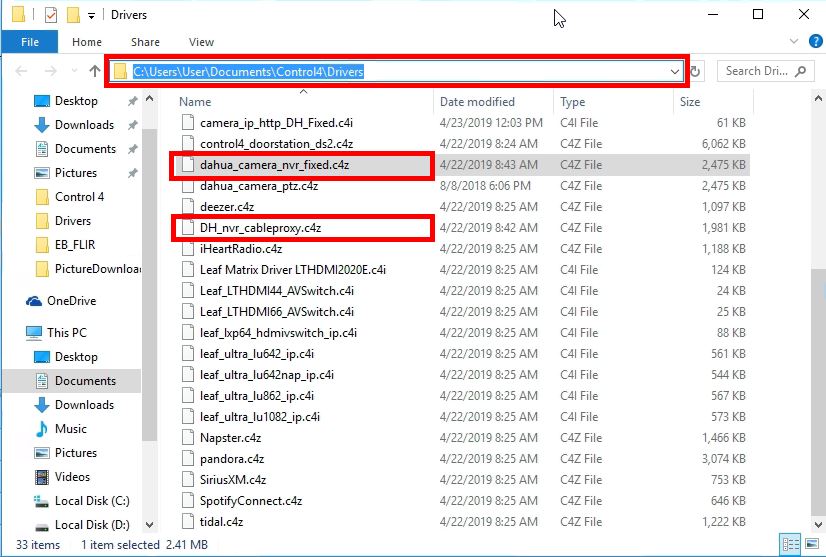
Task: Click the address bar path field
Action: tap(396, 71)
